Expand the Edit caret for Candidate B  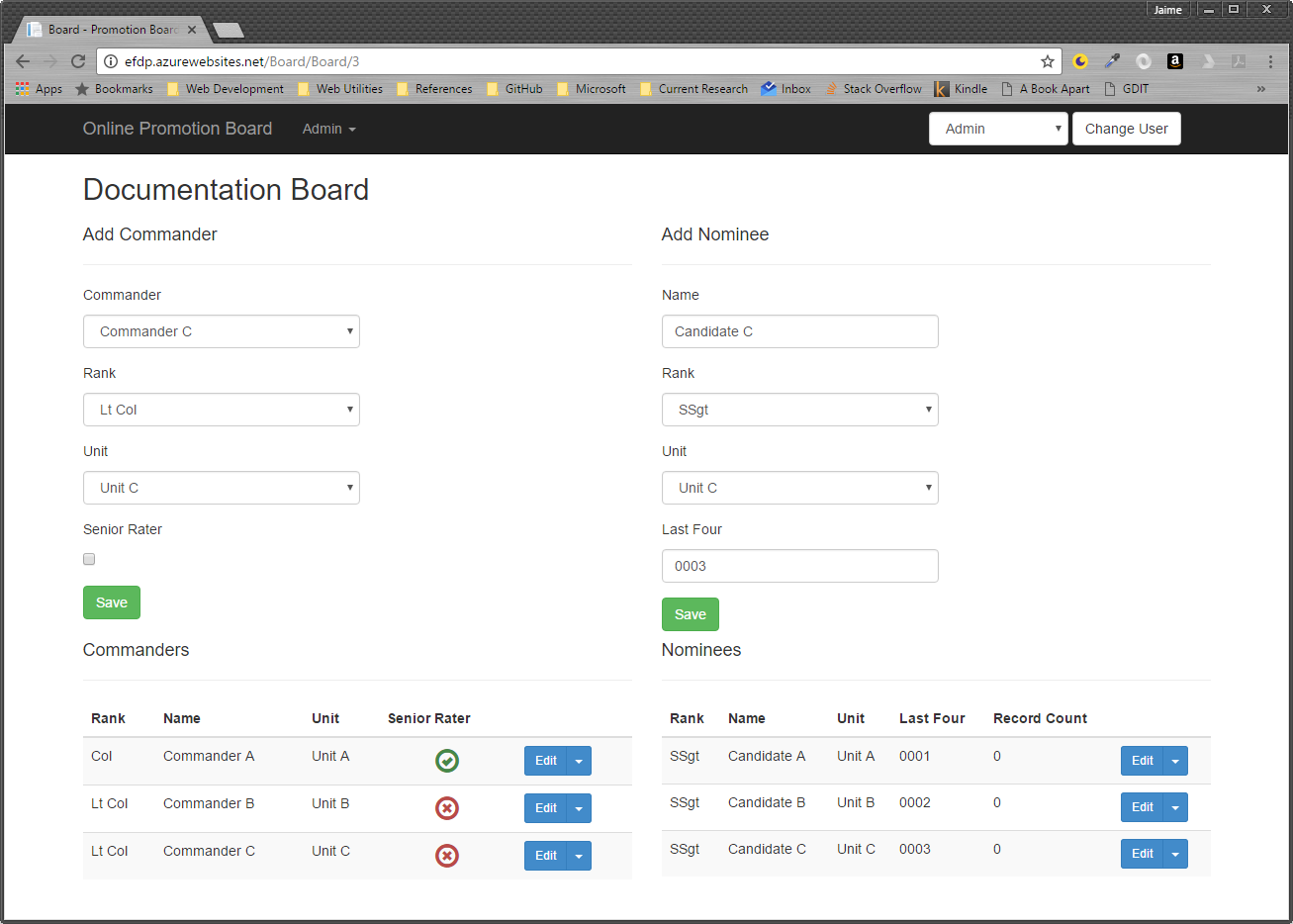(1175, 807)
